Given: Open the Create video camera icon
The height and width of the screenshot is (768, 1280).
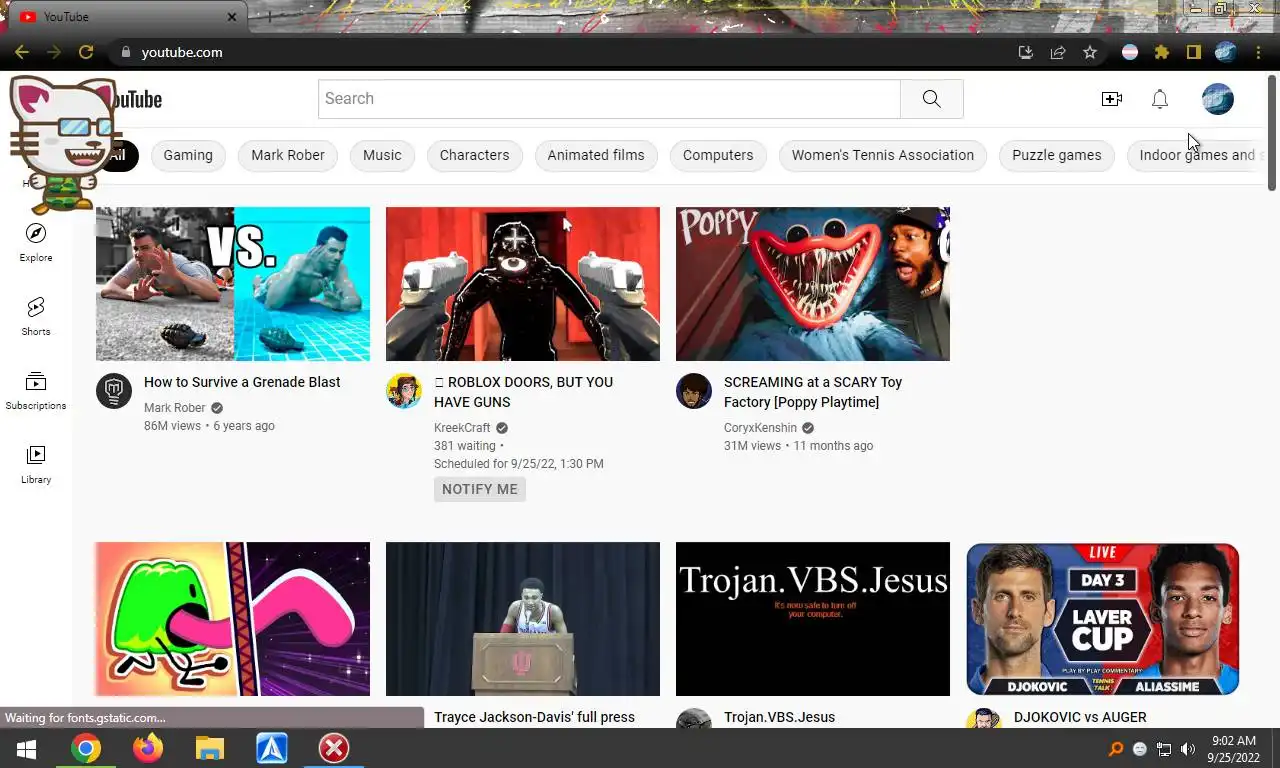Looking at the screenshot, I should (x=1112, y=99).
